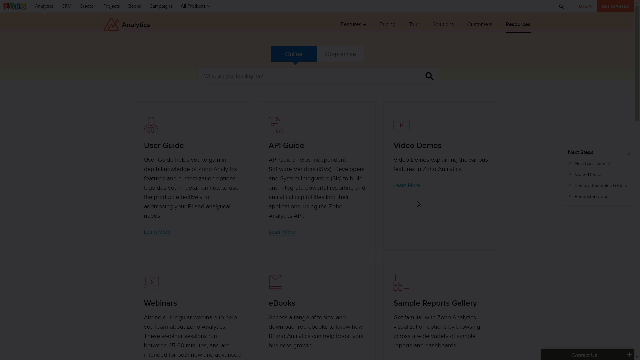Click the API Guide code icon
This screenshot has height=360, width=640.
[276, 125]
